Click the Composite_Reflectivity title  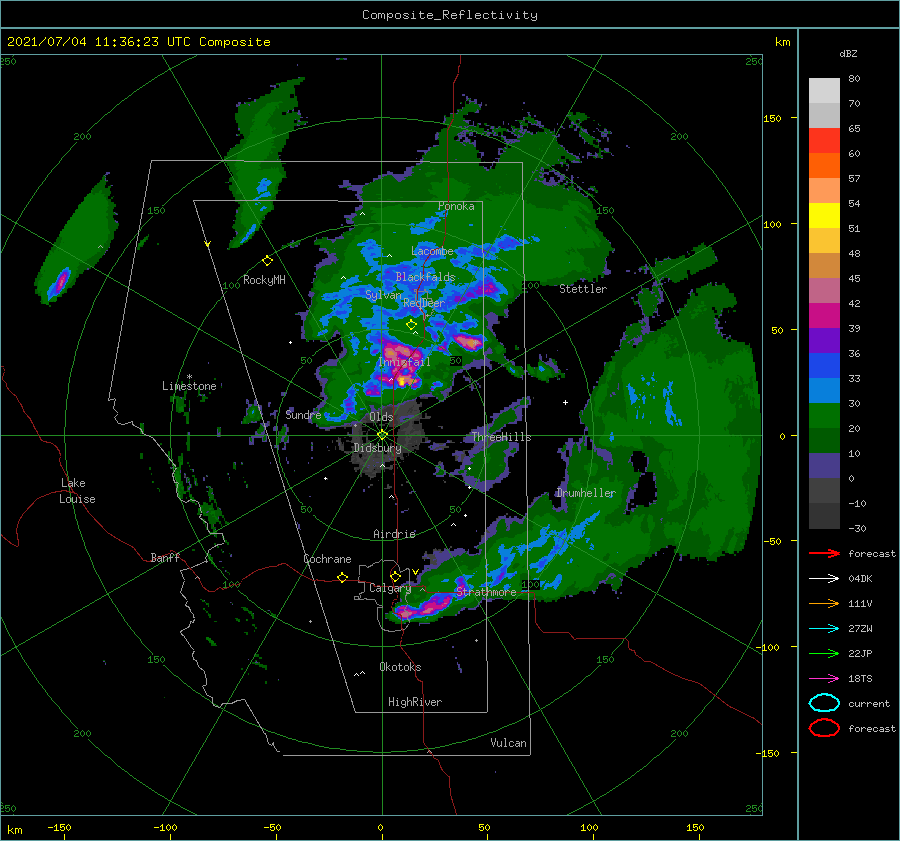pos(449,15)
